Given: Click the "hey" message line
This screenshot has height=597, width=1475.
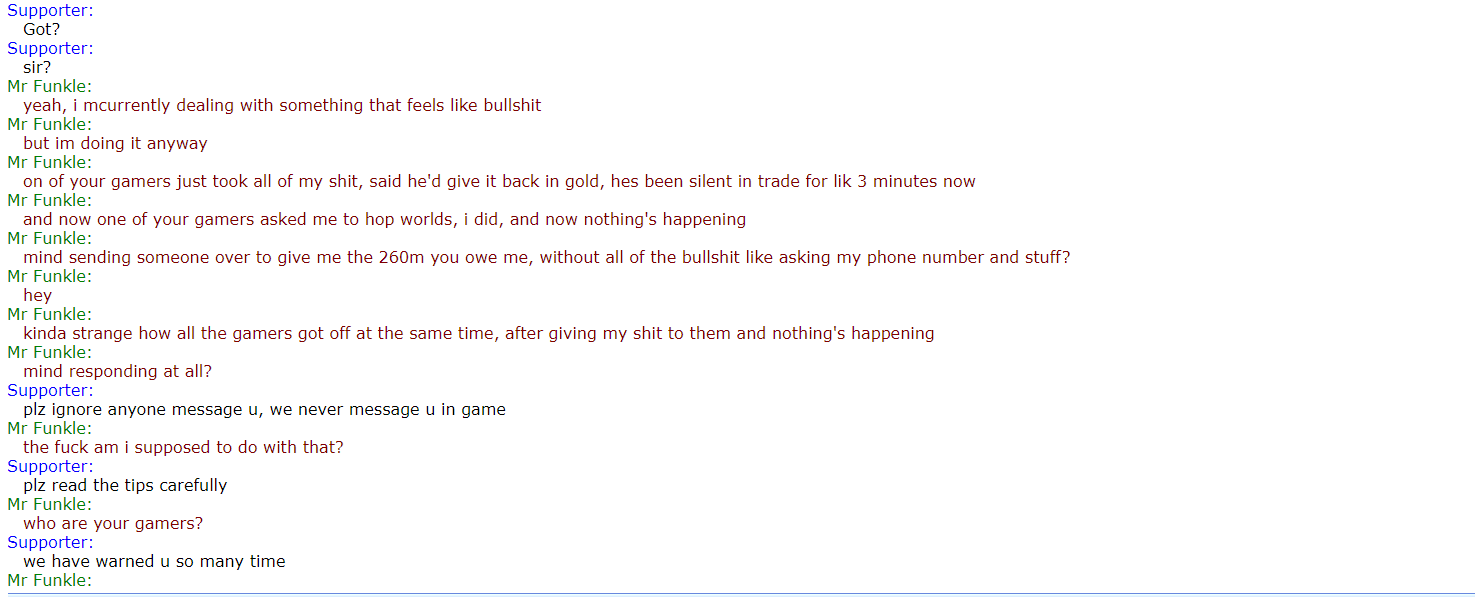Looking at the screenshot, I should point(37,295).
